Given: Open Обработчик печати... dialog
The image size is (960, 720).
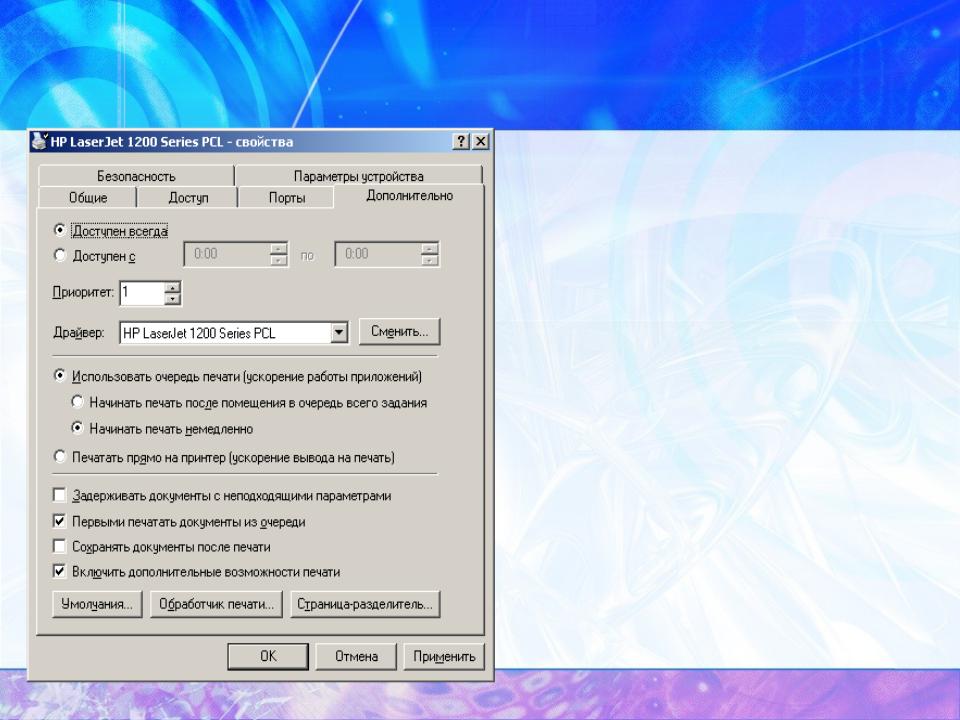Looking at the screenshot, I should tap(216, 604).
